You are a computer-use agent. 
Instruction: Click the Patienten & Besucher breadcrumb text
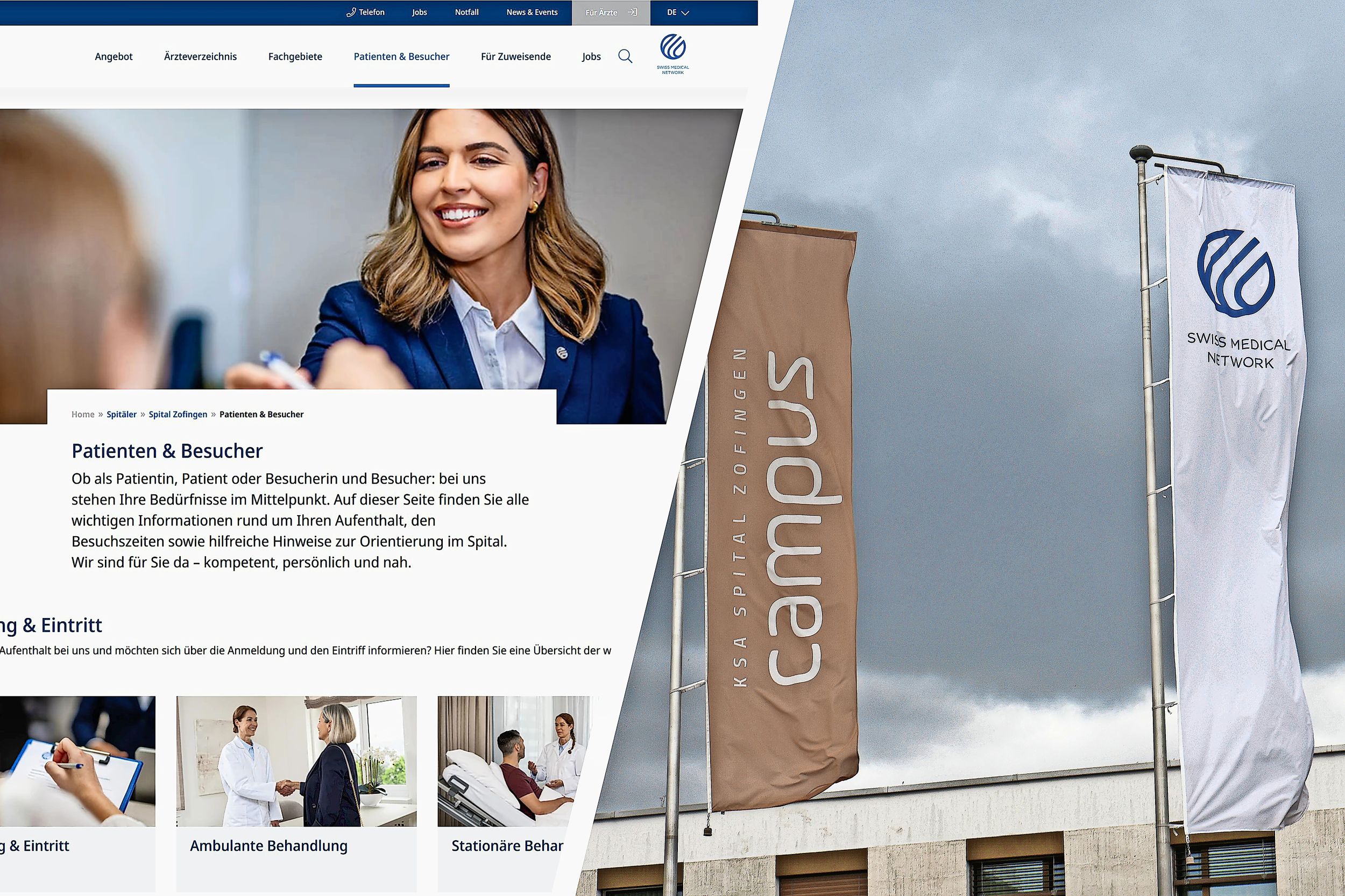[261, 414]
